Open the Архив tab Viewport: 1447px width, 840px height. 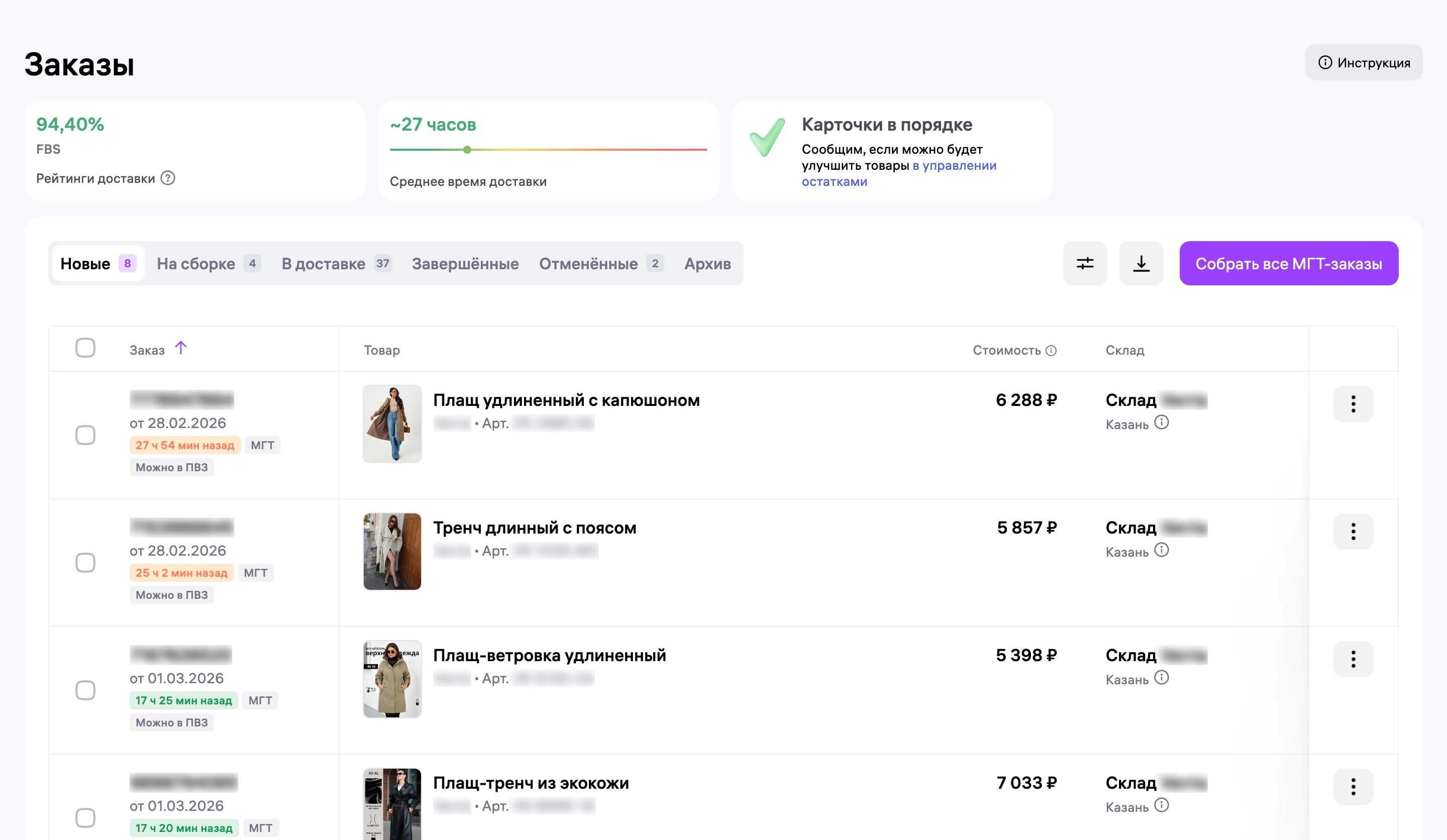coord(707,264)
